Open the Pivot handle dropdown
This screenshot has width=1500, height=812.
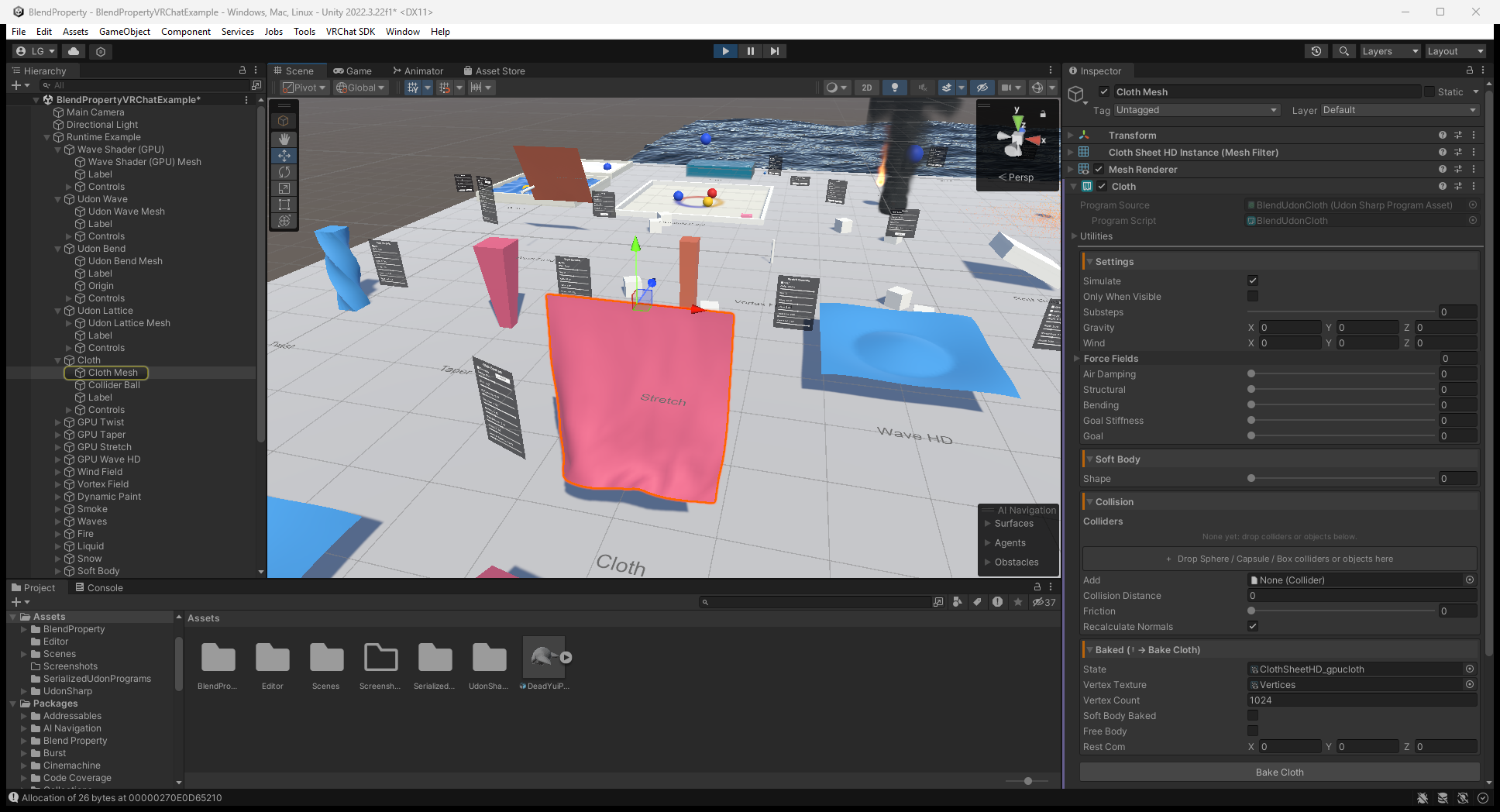click(304, 88)
